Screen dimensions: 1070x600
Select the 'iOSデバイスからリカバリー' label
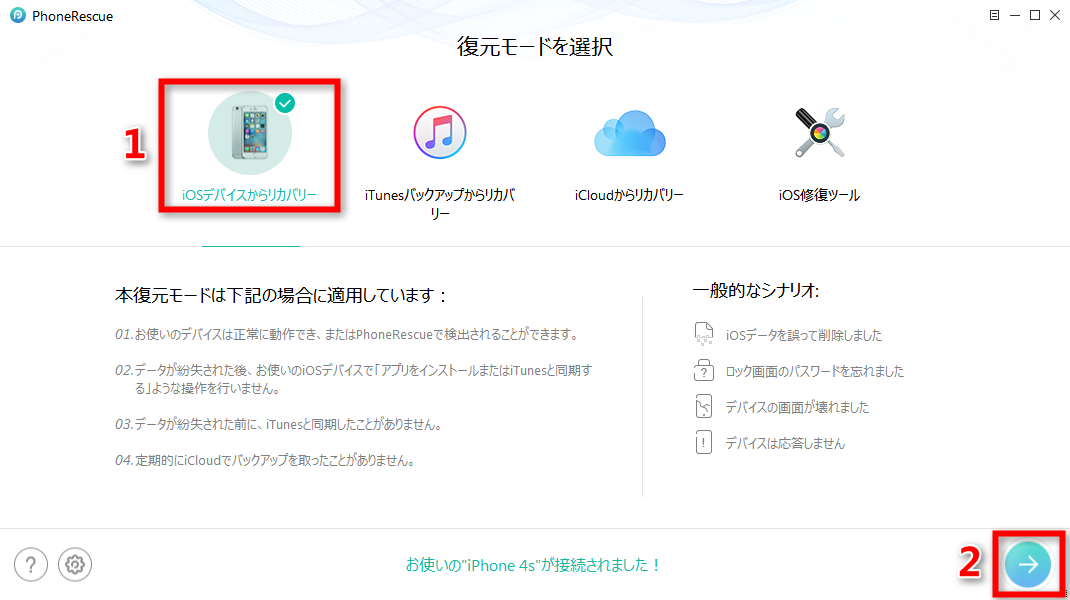point(250,195)
